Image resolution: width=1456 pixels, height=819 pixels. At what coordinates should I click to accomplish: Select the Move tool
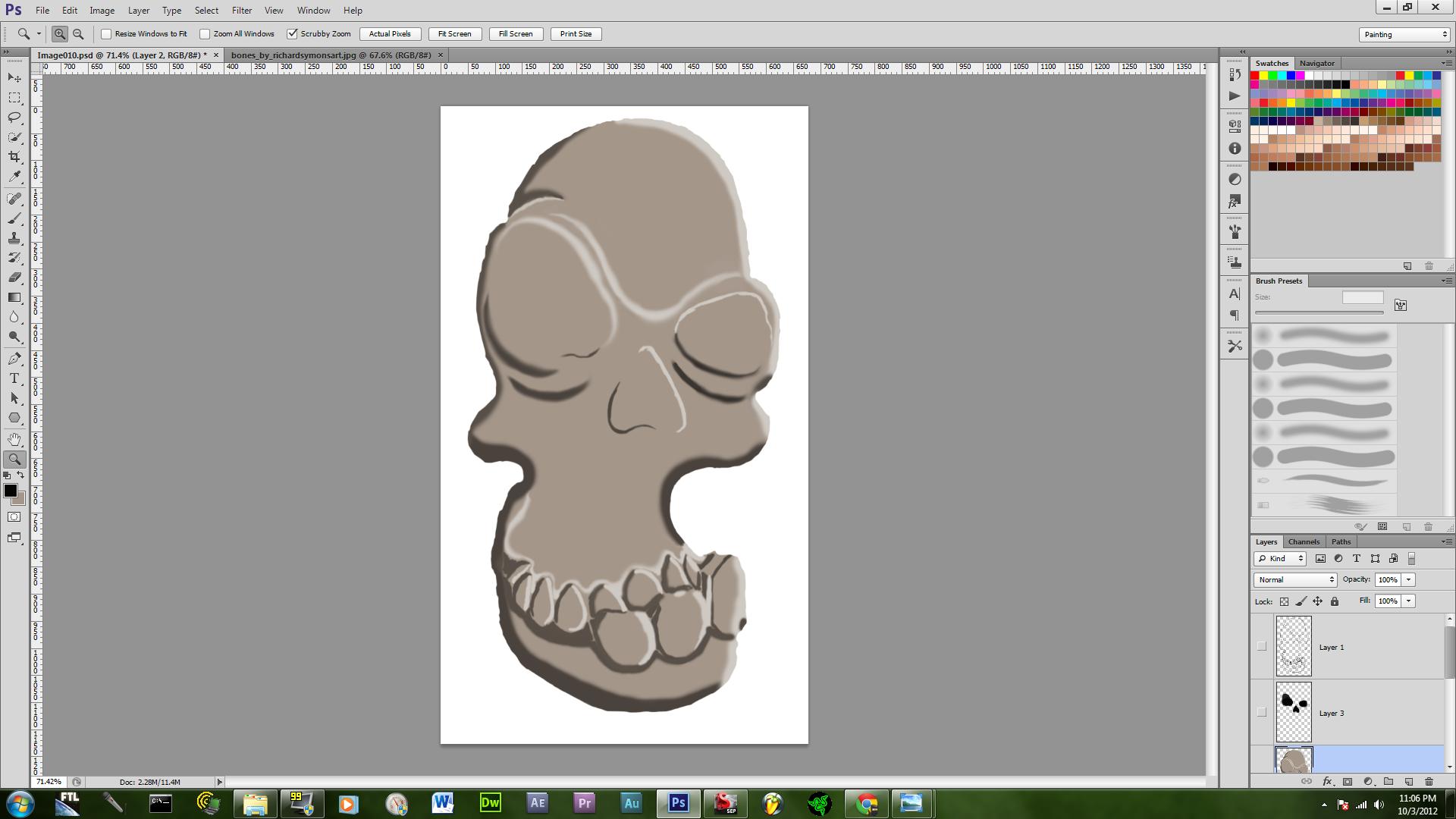14,78
